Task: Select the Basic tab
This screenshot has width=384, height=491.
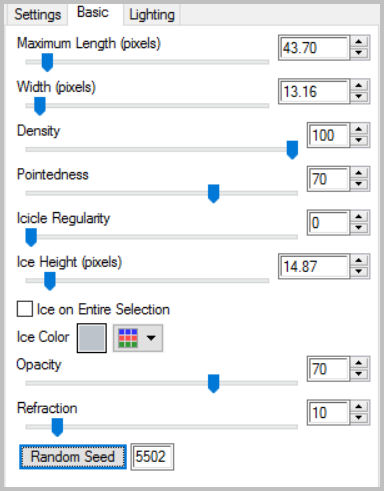Action: pos(93,13)
